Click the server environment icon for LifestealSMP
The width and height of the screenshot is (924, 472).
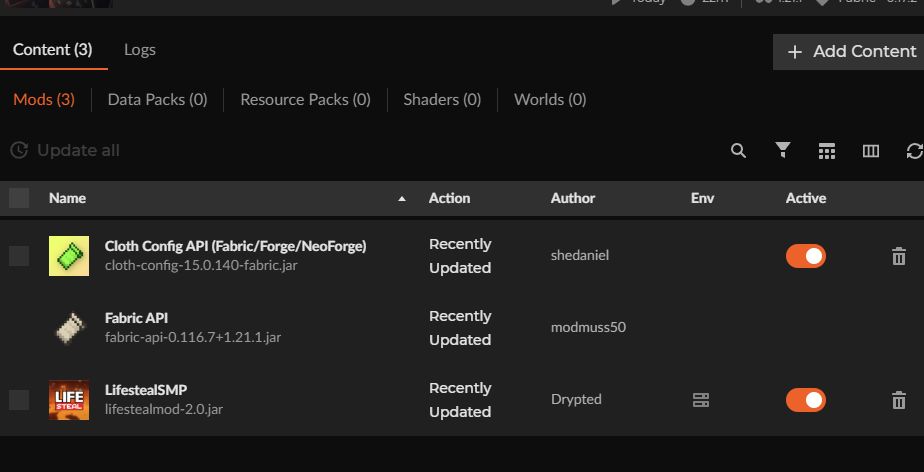701,400
